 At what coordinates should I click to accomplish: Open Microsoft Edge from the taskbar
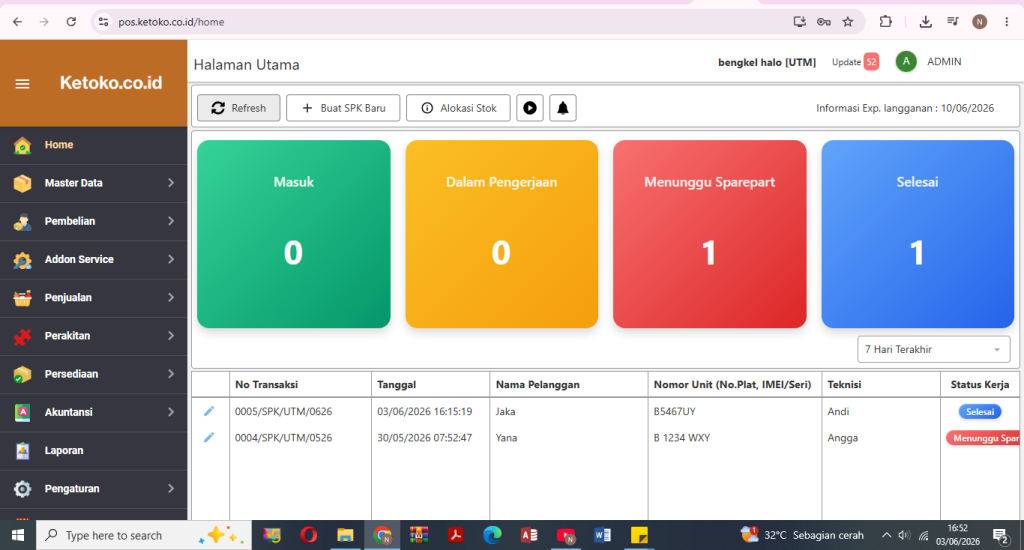coord(492,535)
